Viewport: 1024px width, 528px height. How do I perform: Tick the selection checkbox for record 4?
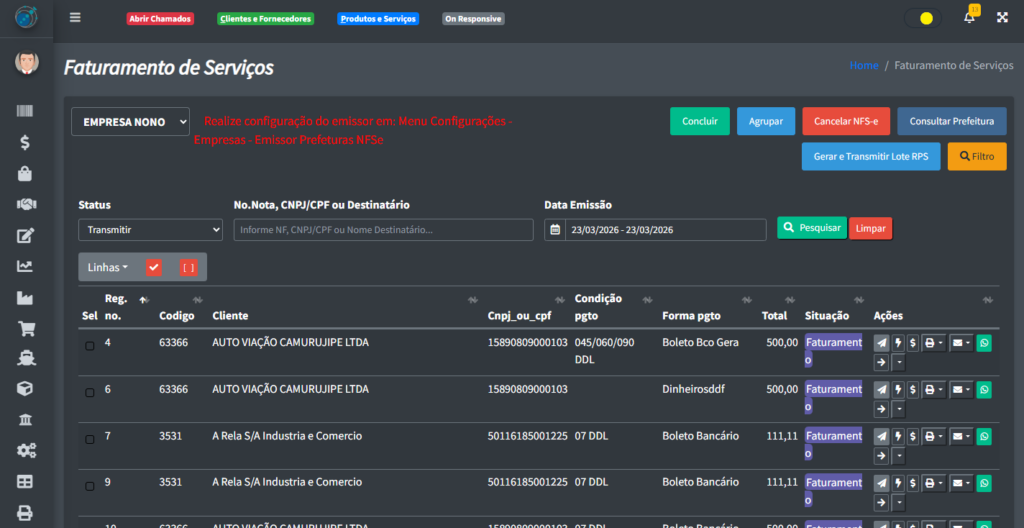click(89, 346)
